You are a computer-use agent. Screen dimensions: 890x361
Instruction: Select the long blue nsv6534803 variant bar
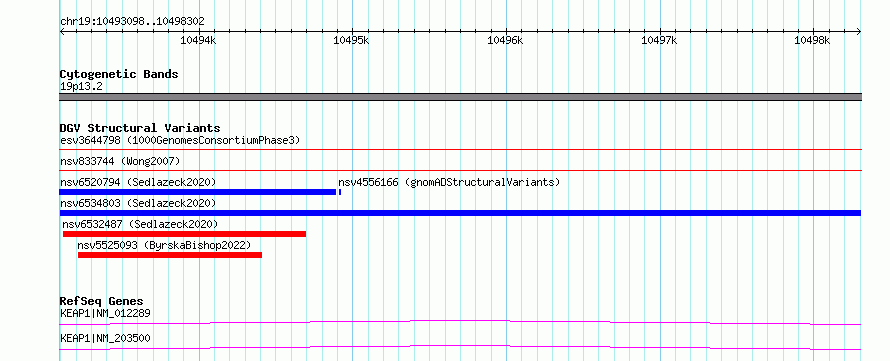tap(460, 213)
